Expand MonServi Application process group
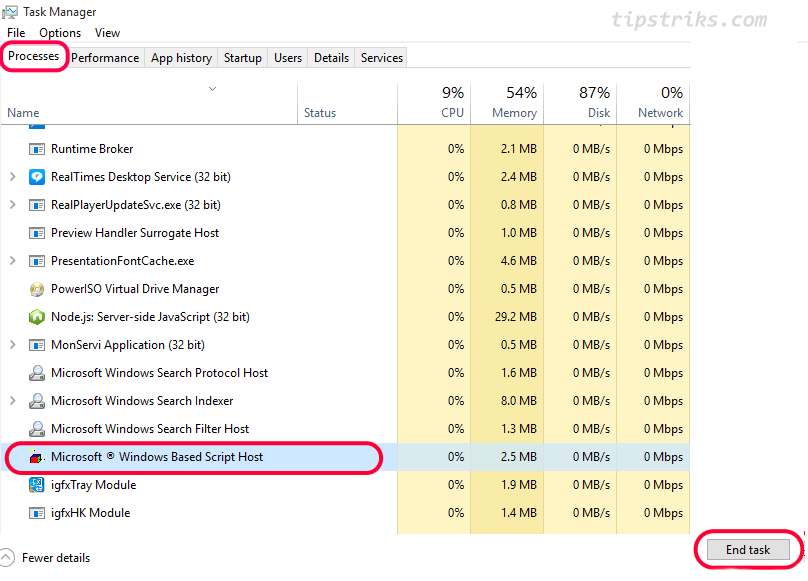 click(13, 345)
